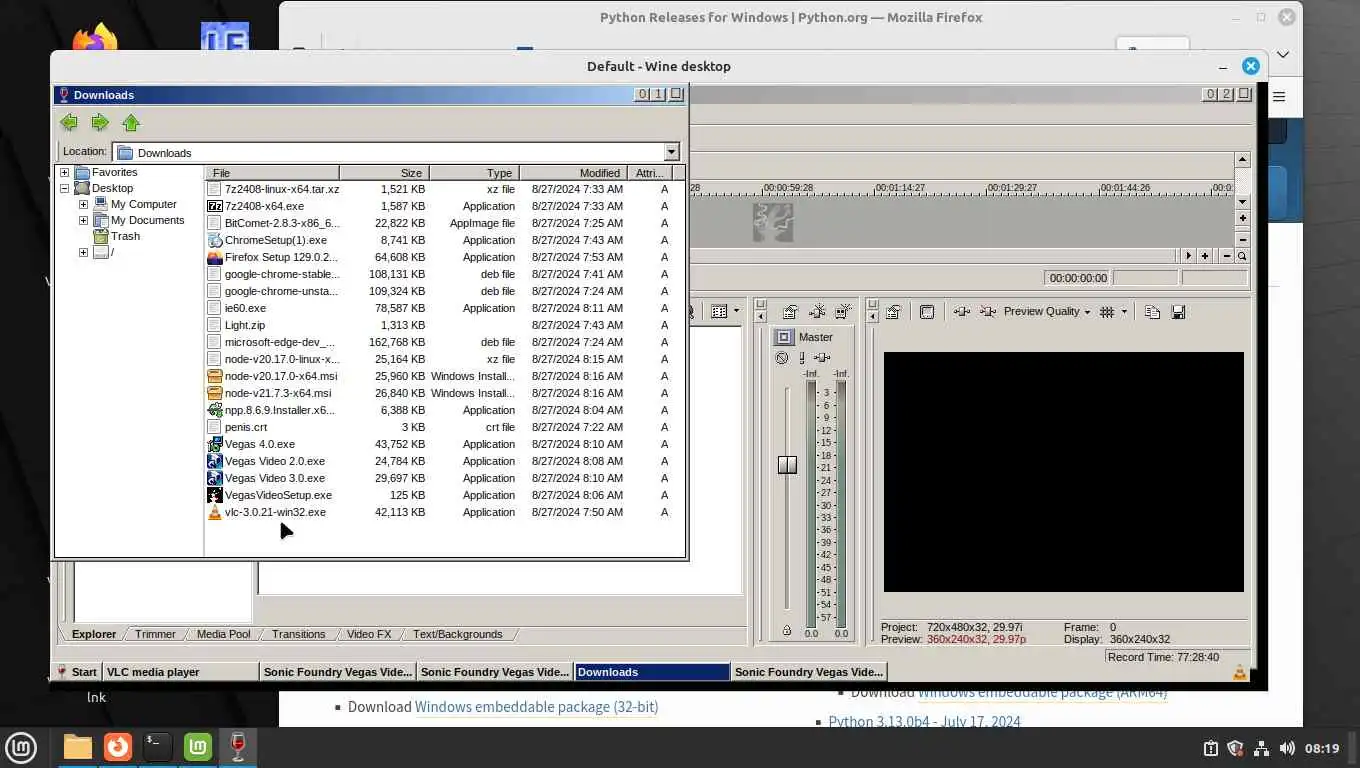This screenshot has width=1360, height=768.
Task: Click the node-v20.17.0-x64.msi installer icon
Action: 214,376
